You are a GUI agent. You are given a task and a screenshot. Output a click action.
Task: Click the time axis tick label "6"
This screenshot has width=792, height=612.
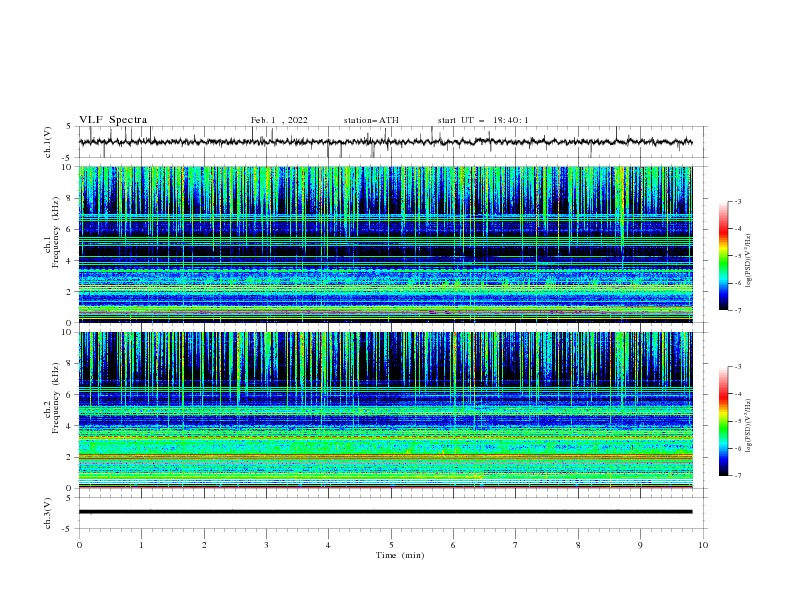(453, 545)
